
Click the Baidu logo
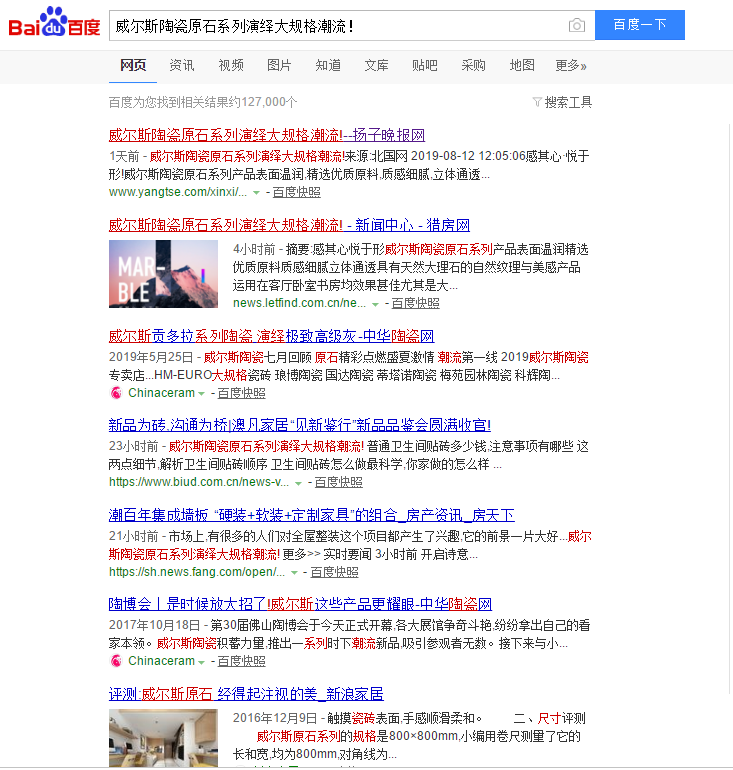coord(55,25)
